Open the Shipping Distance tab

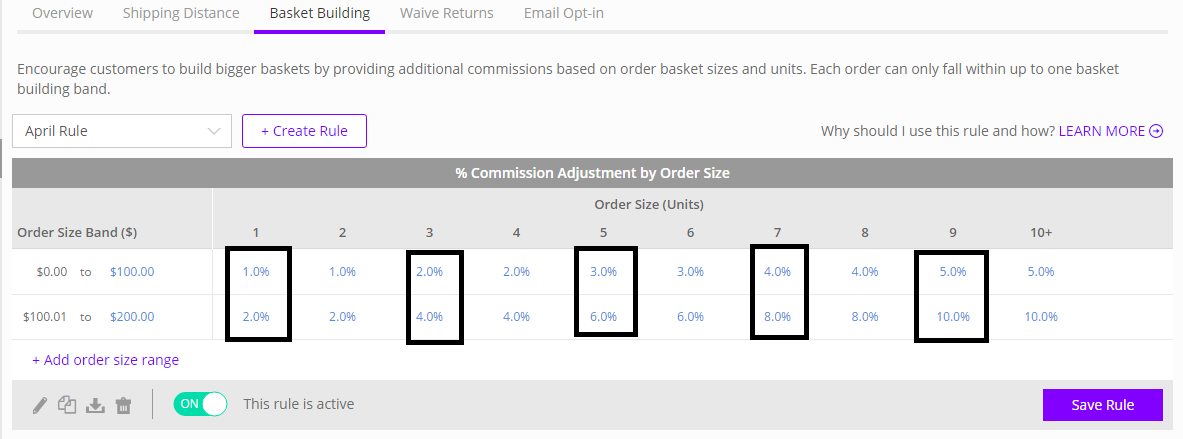[181, 13]
